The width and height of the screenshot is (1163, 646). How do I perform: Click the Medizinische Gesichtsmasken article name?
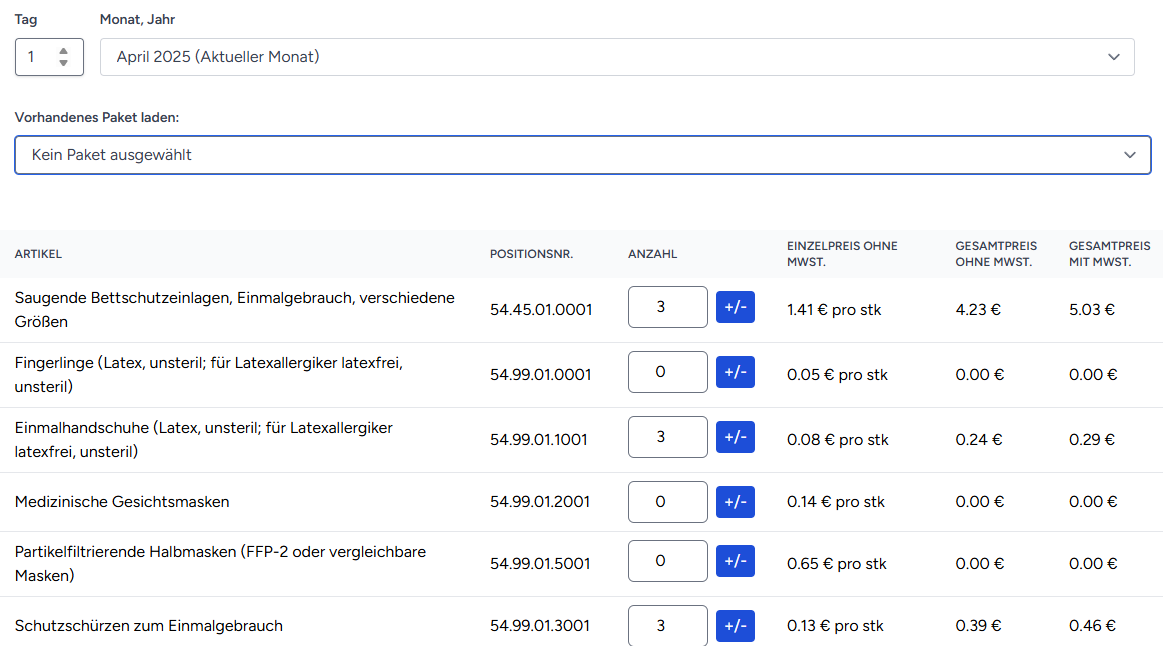pos(122,502)
